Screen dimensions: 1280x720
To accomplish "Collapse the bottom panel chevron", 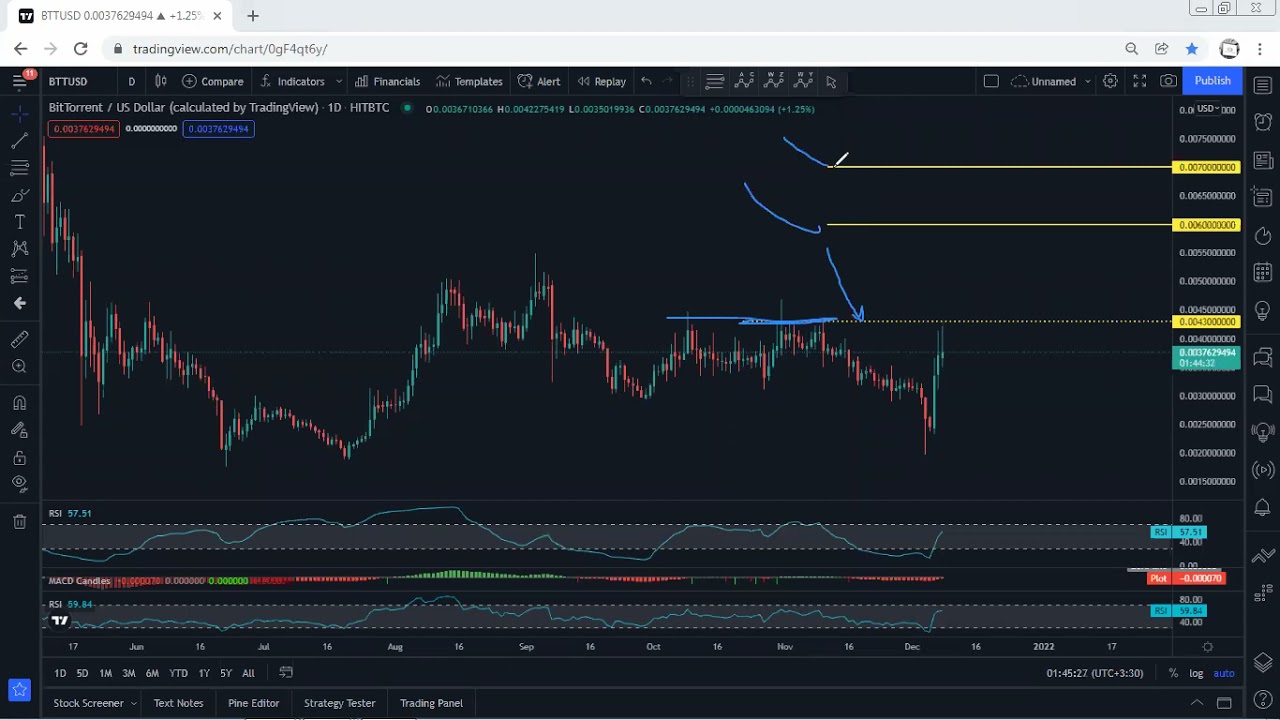I will click(1196, 703).
